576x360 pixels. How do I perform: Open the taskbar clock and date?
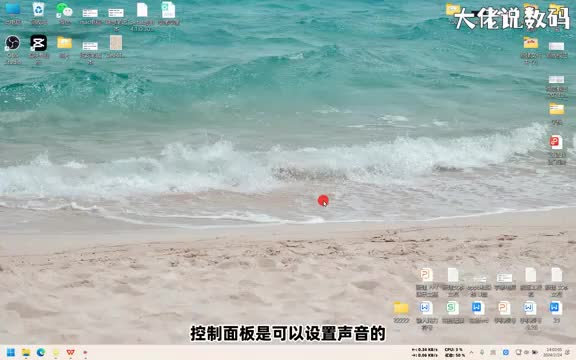pyautogui.click(x=554, y=352)
